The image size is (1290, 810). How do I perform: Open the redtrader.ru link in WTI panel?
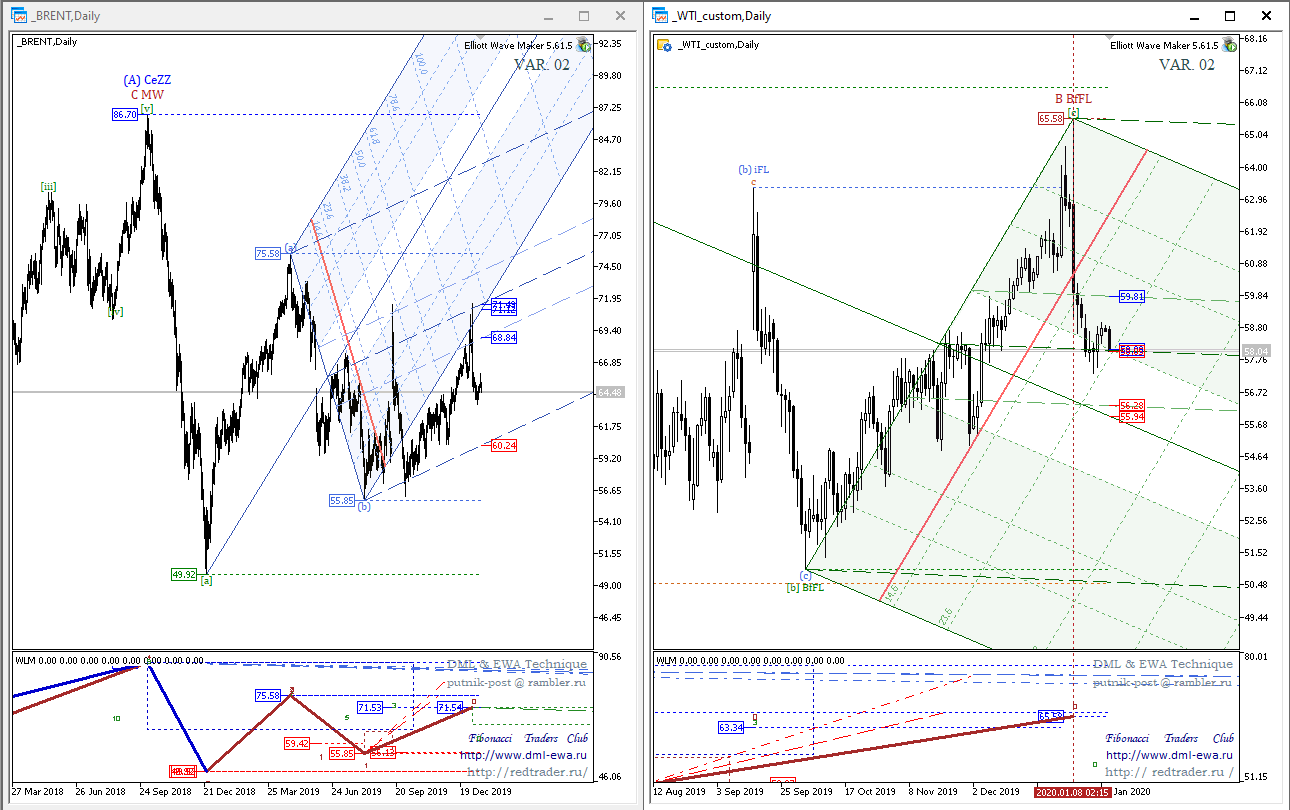pos(1169,772)
